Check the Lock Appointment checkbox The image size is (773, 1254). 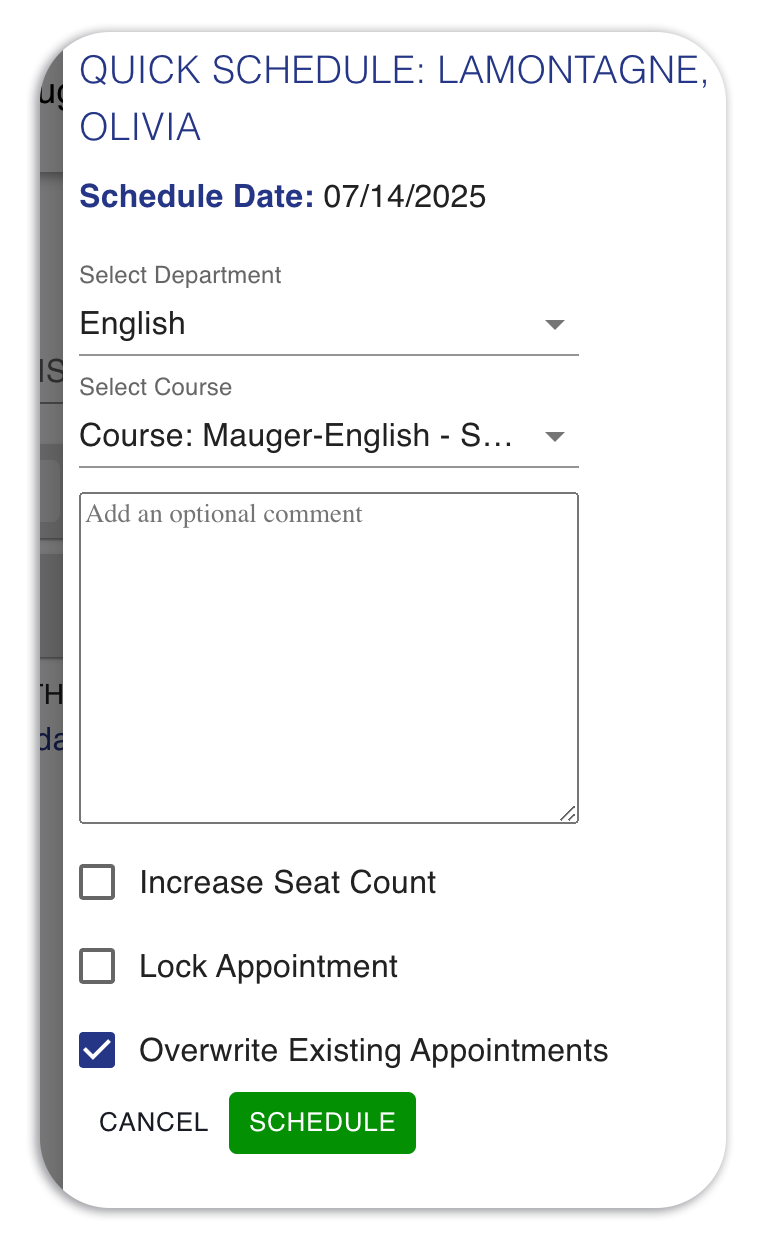(97, 967)
